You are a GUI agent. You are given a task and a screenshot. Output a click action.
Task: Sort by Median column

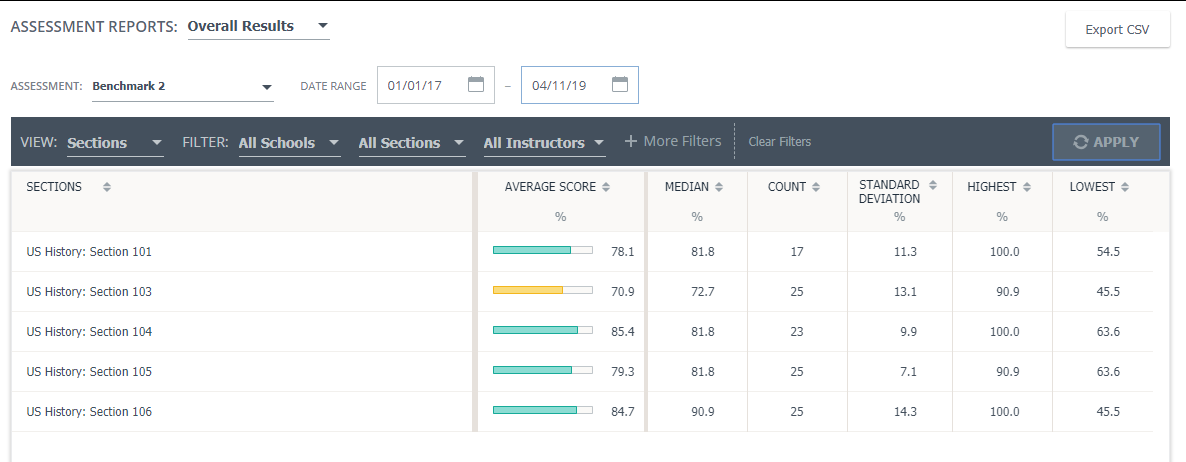click(x=719, y=187)
